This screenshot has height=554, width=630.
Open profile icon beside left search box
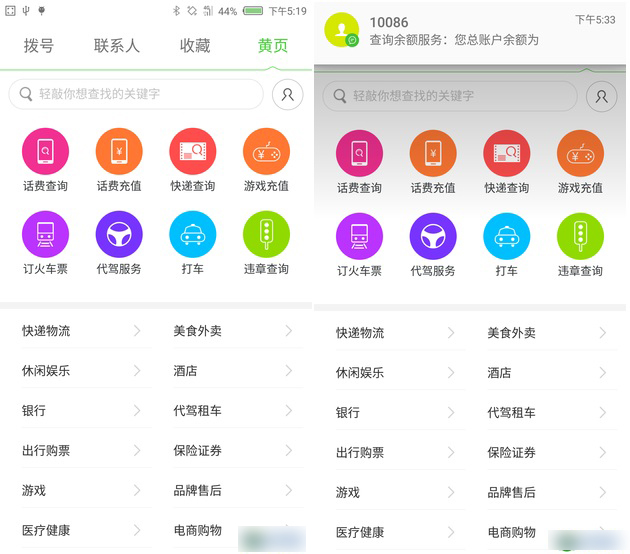point(288,95)
